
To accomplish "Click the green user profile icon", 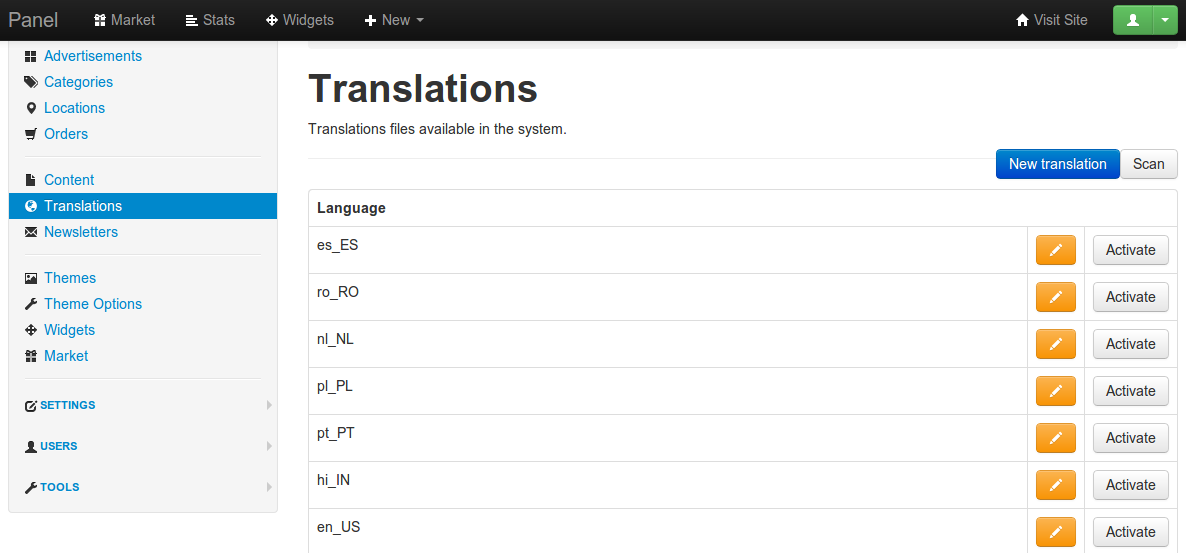I will coord(1132,20).
